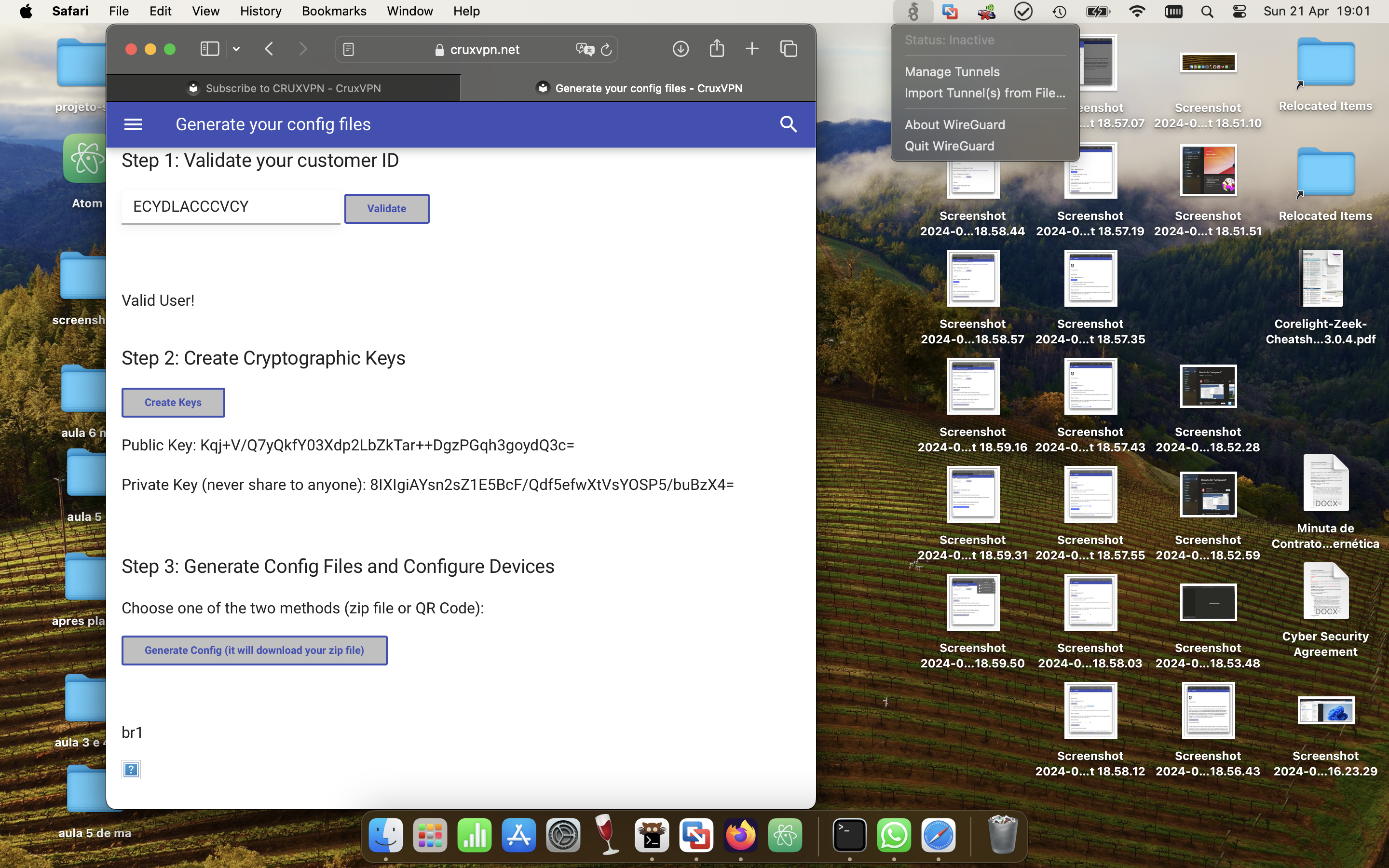Screen dimensions: 1389x868
Task: Expand sidebar tab group dropdown arrow
Action: (x=236, y=49)
